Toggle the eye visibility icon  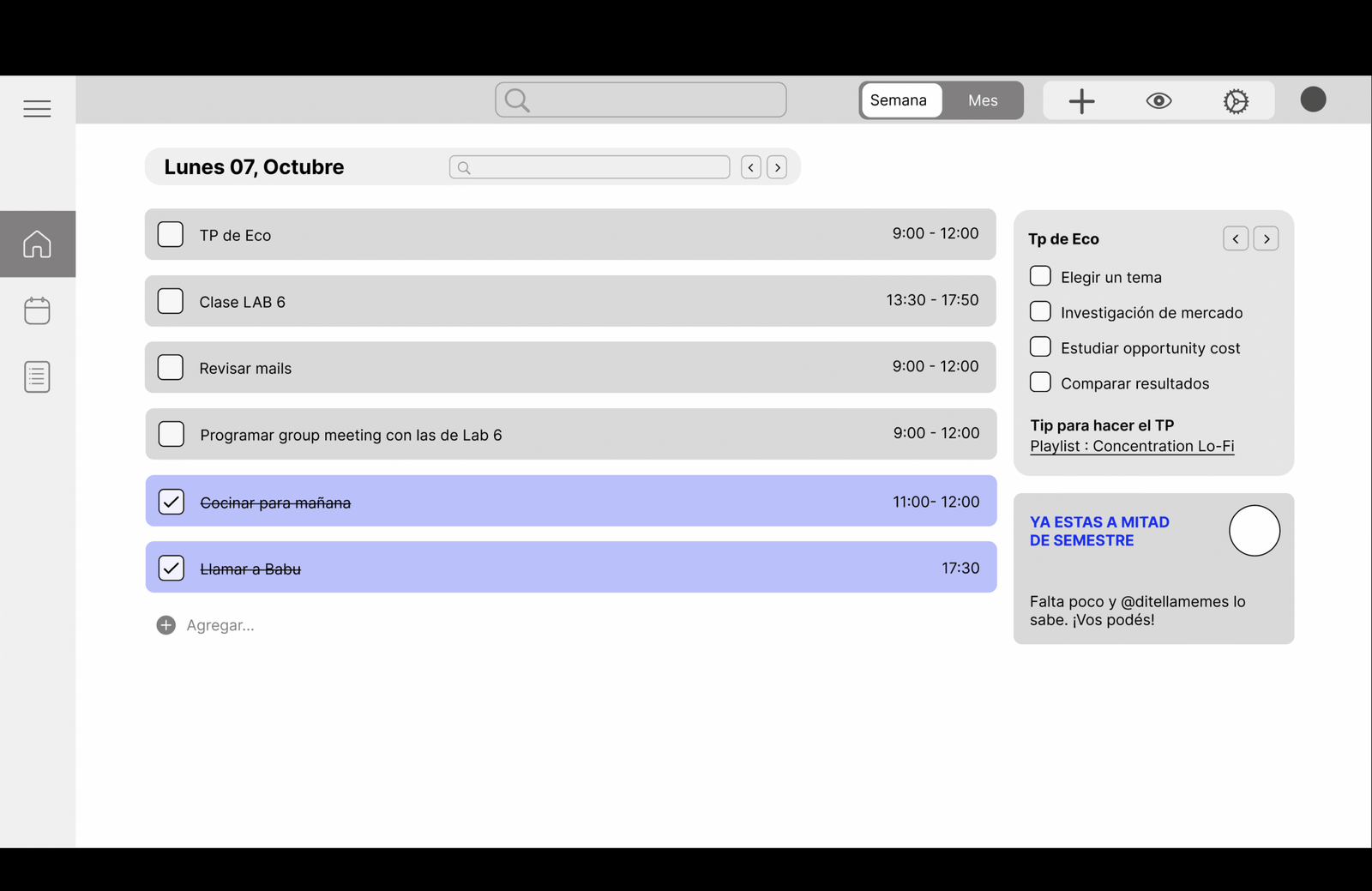(x=1158, y=101)
